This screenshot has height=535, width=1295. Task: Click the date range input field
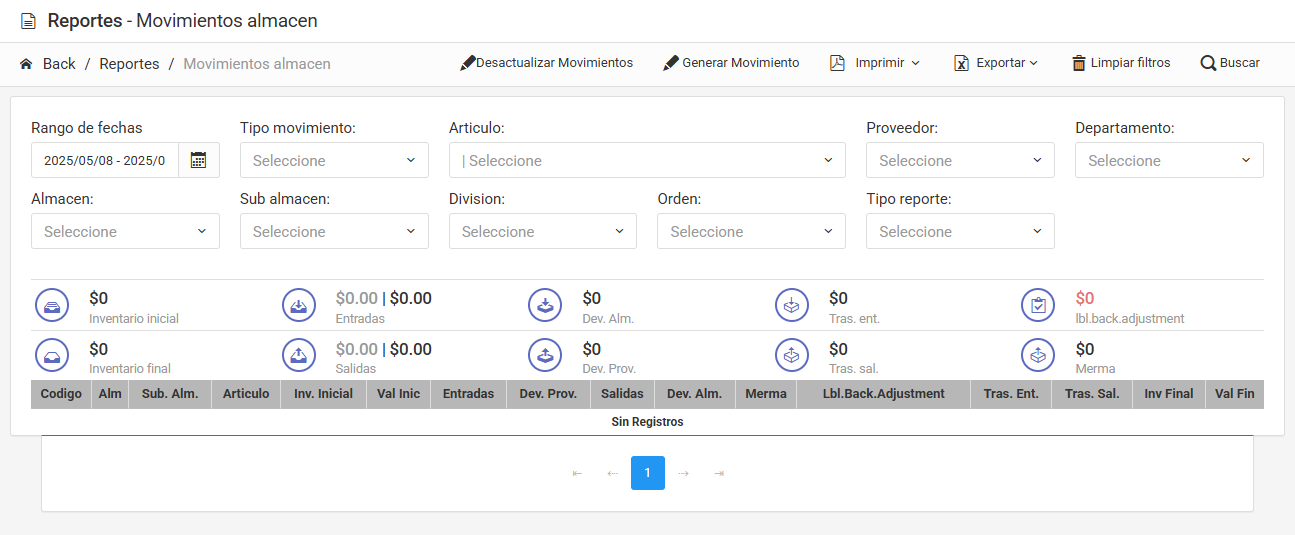[105, 160]
